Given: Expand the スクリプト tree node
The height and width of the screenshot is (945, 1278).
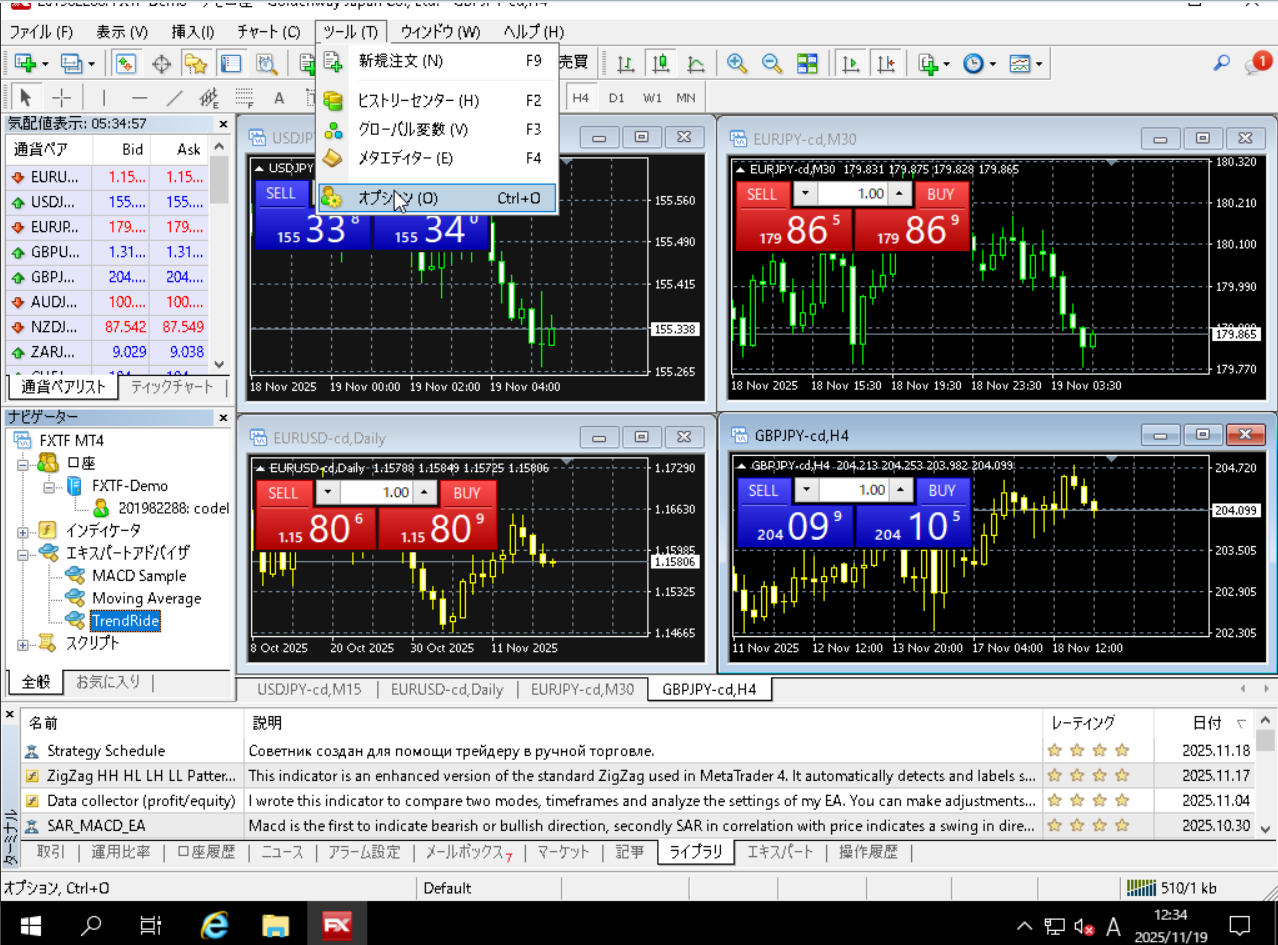Looking at the screenshot, I should click(22, 643).
